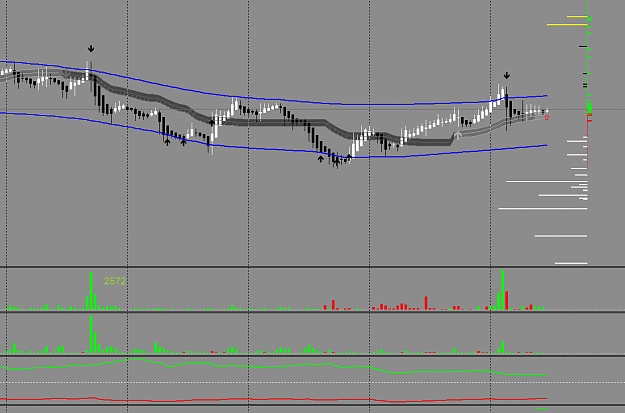
Task: Click the red oscillator line in the bottom panel
Action: 273,399
